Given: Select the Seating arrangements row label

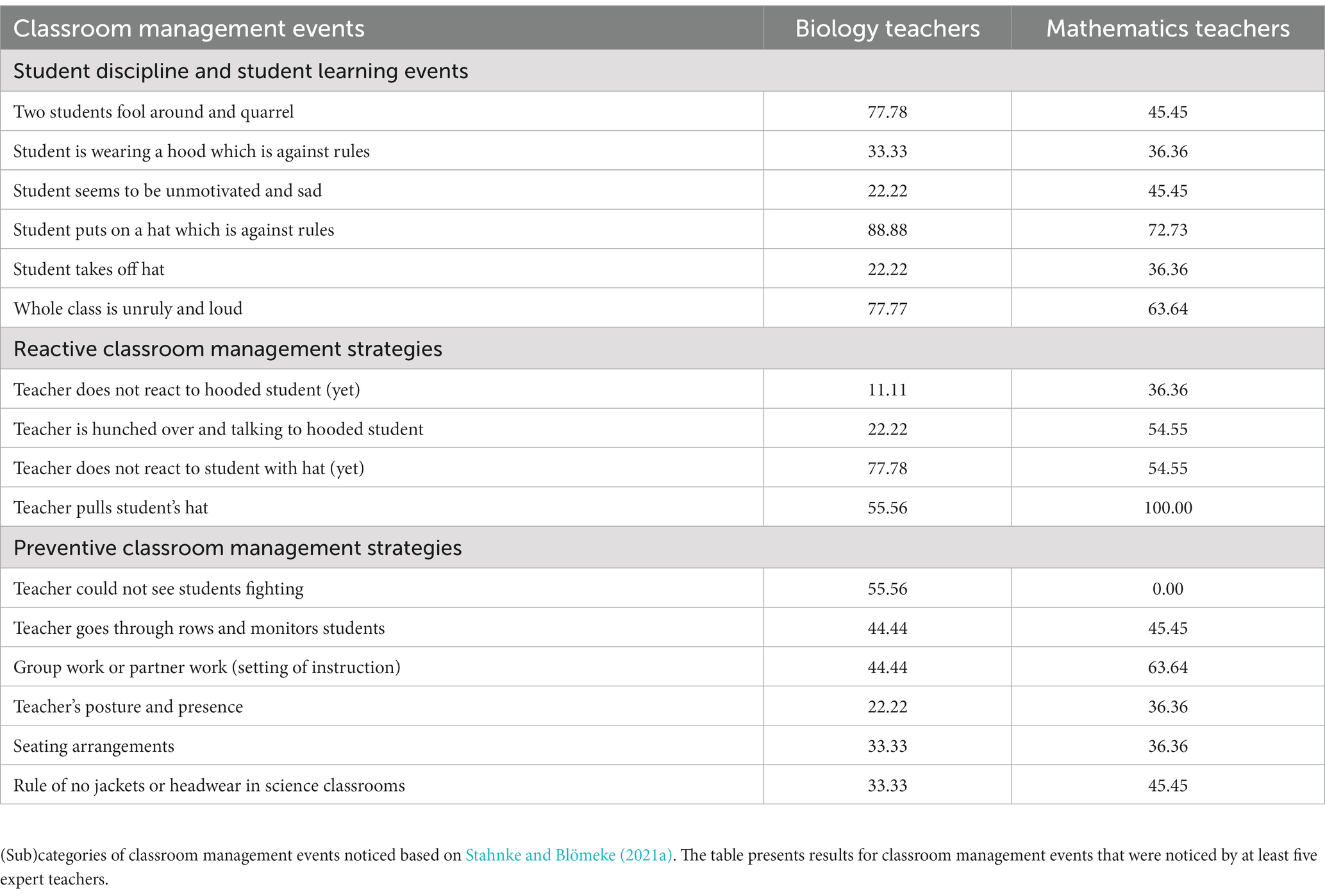Looking at the screenshot, I should coord(94,746).
